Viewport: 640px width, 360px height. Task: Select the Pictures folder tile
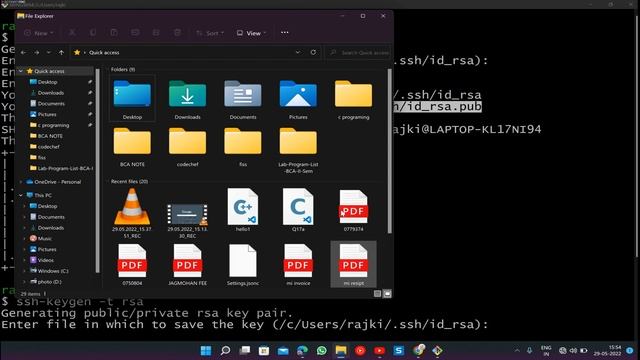[298, 99]
